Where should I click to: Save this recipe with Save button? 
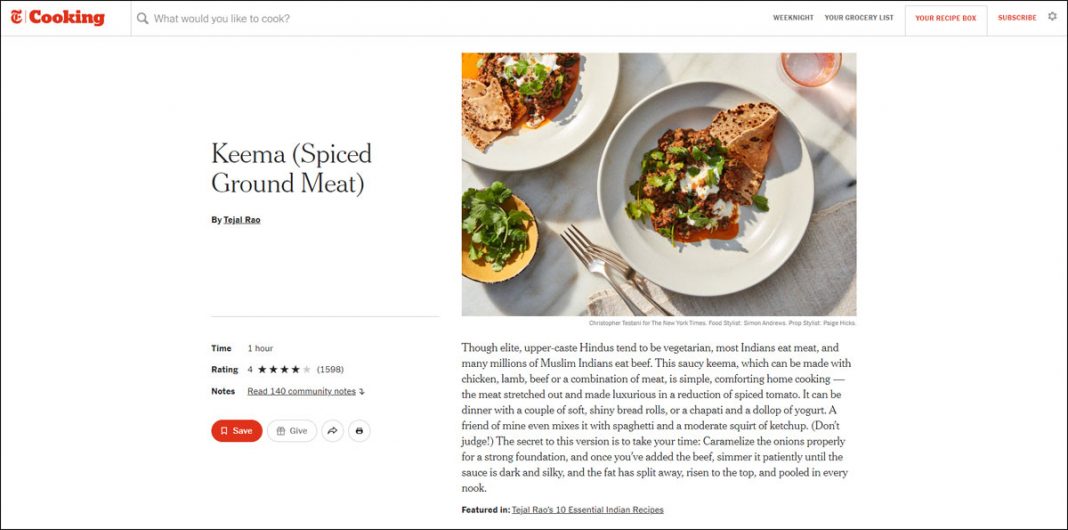[x=236, y=431]
